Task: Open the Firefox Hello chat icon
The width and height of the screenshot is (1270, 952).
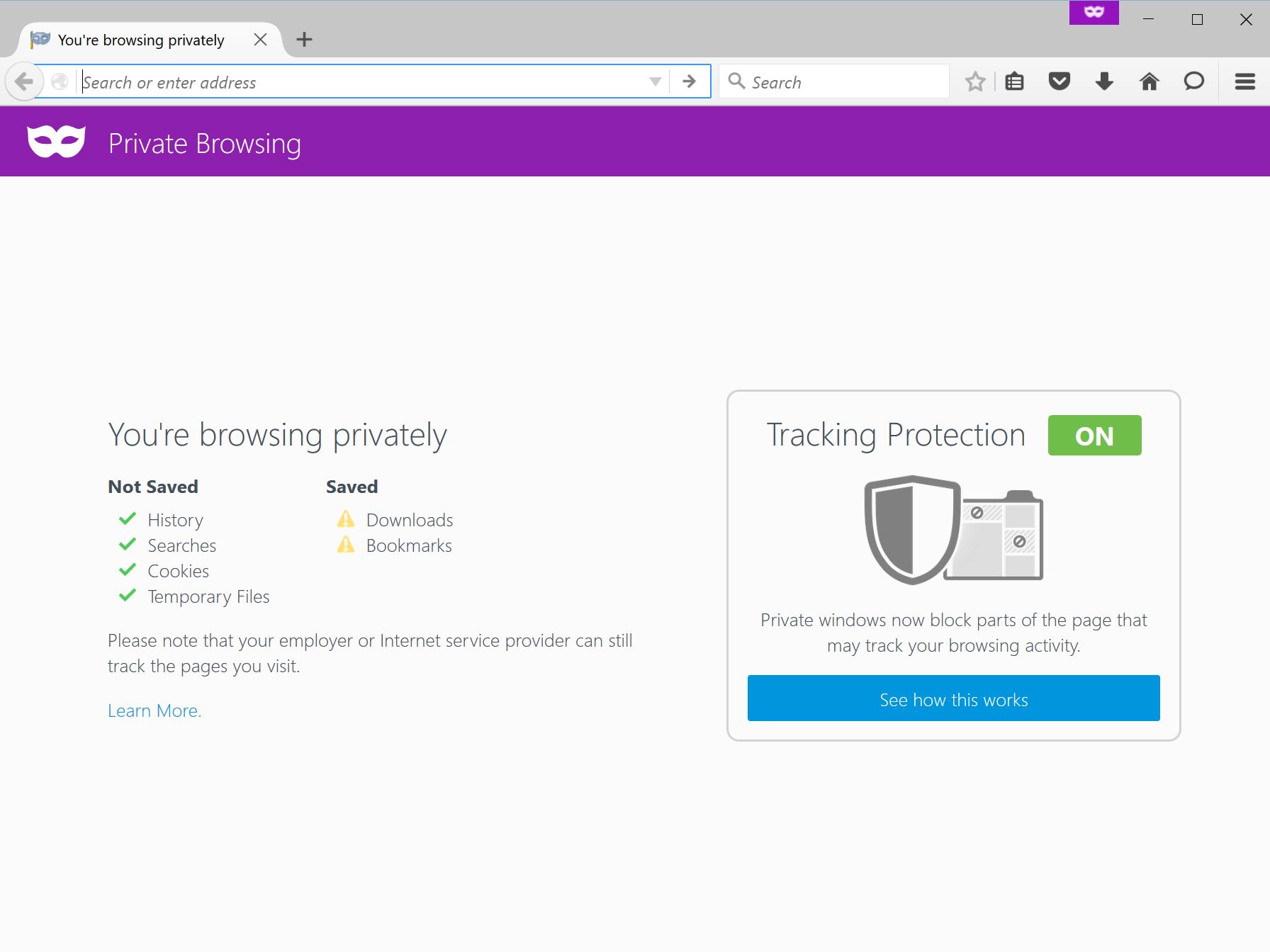Action: click(x=1194, y=81)
